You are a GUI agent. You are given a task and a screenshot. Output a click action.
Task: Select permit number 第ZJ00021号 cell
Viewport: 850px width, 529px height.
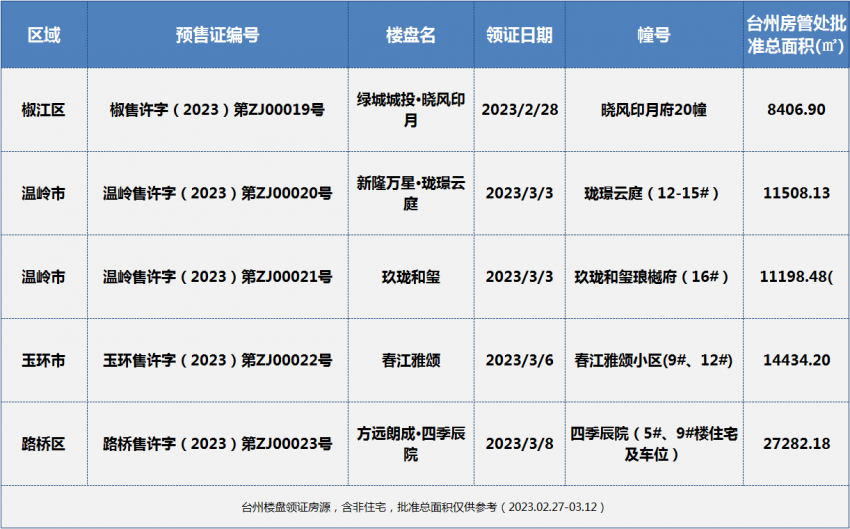(217, 276)
